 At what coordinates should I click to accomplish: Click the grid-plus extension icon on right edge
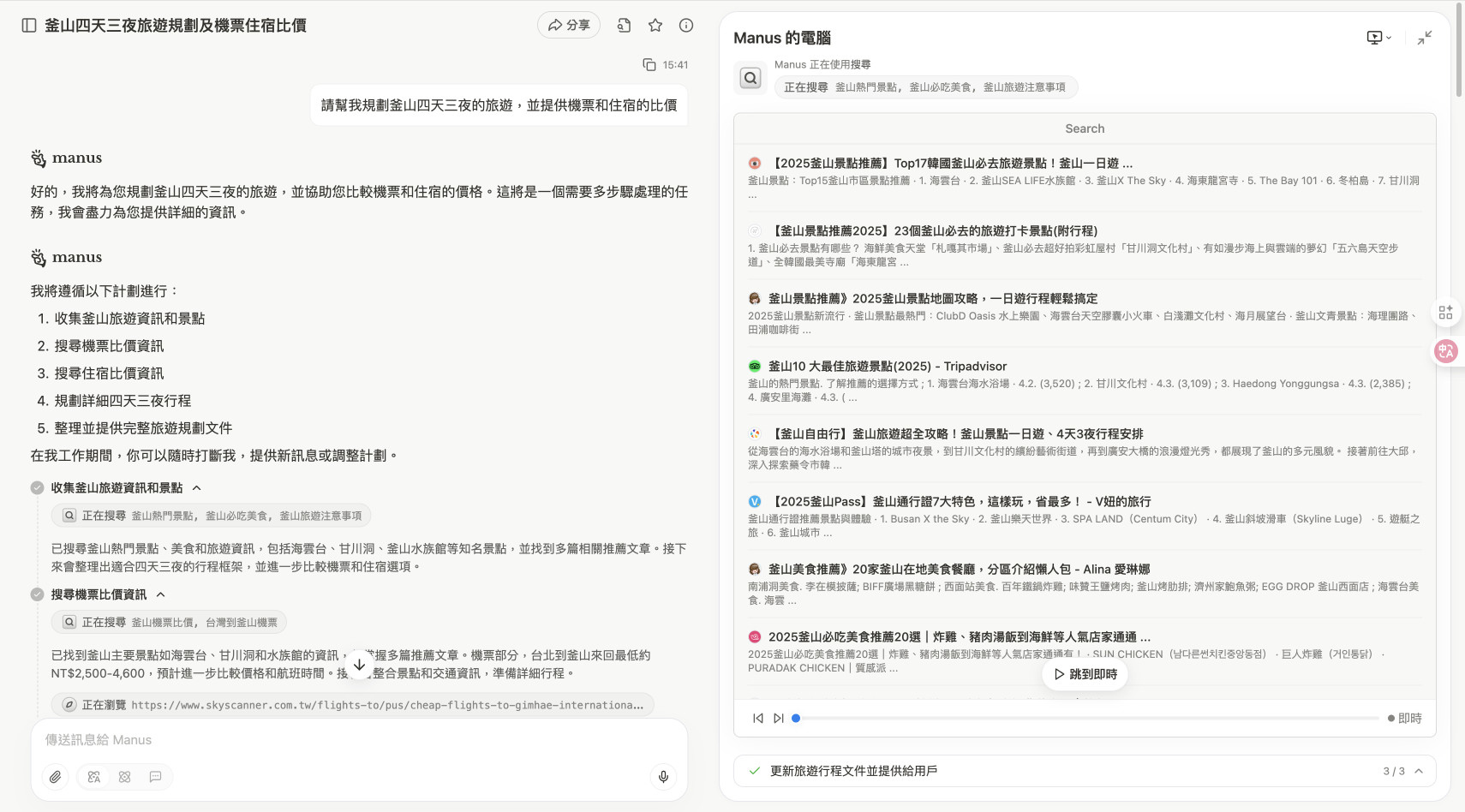[x=1446, y=313]
